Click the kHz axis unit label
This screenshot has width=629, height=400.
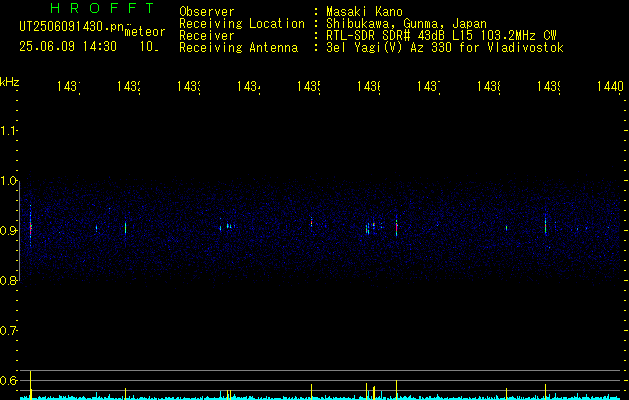point(9,82)
